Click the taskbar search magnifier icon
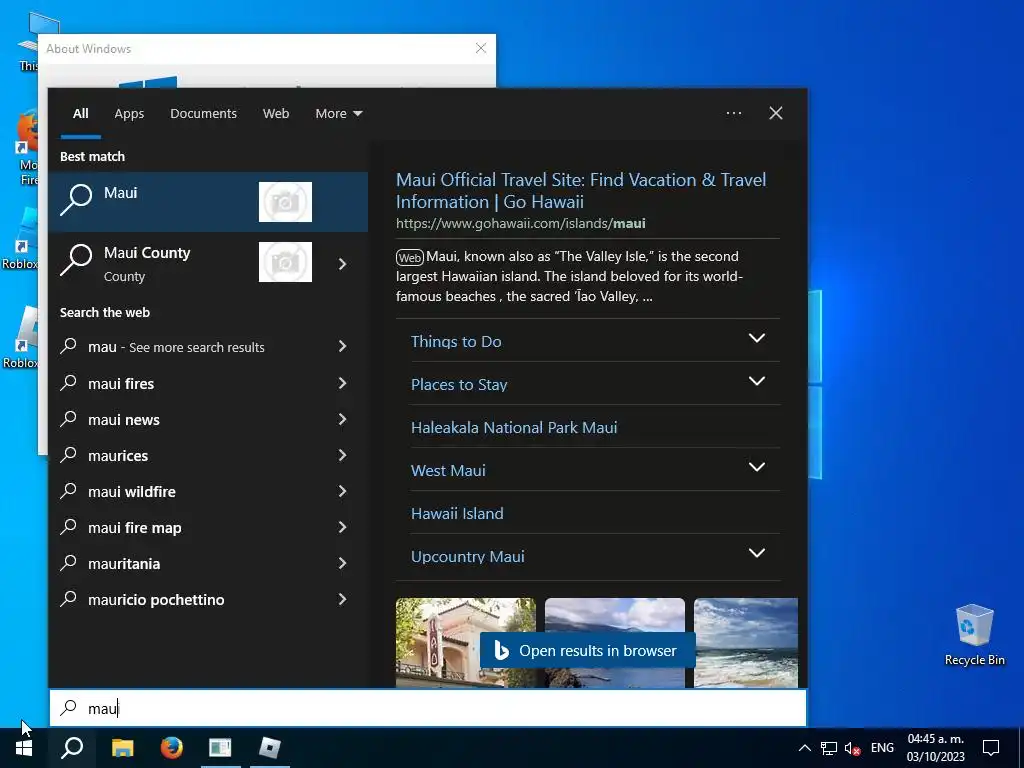Viewport: 1024px width, 768px height. coord(72,748)
